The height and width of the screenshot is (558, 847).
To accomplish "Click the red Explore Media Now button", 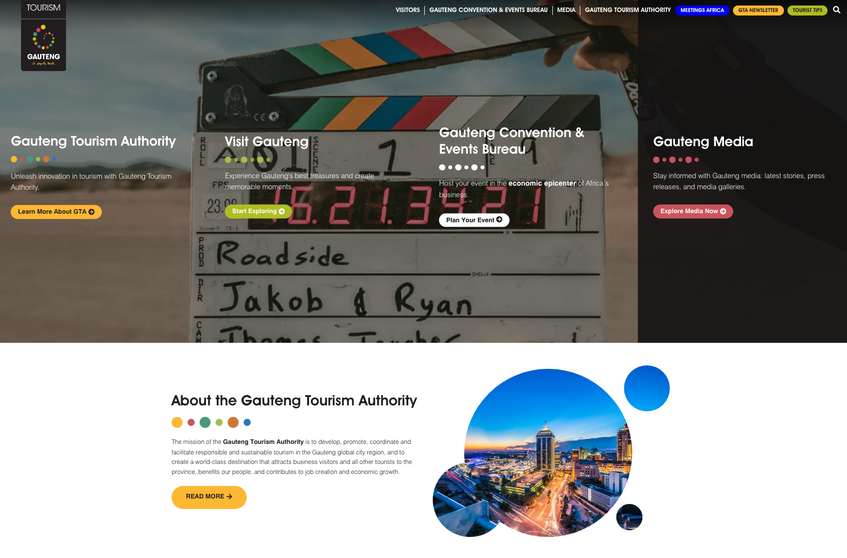I will pos(692,212).
